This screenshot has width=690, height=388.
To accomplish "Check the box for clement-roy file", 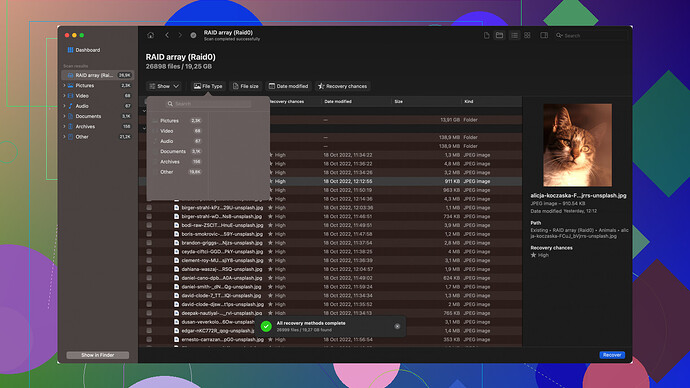I will 149,260.
